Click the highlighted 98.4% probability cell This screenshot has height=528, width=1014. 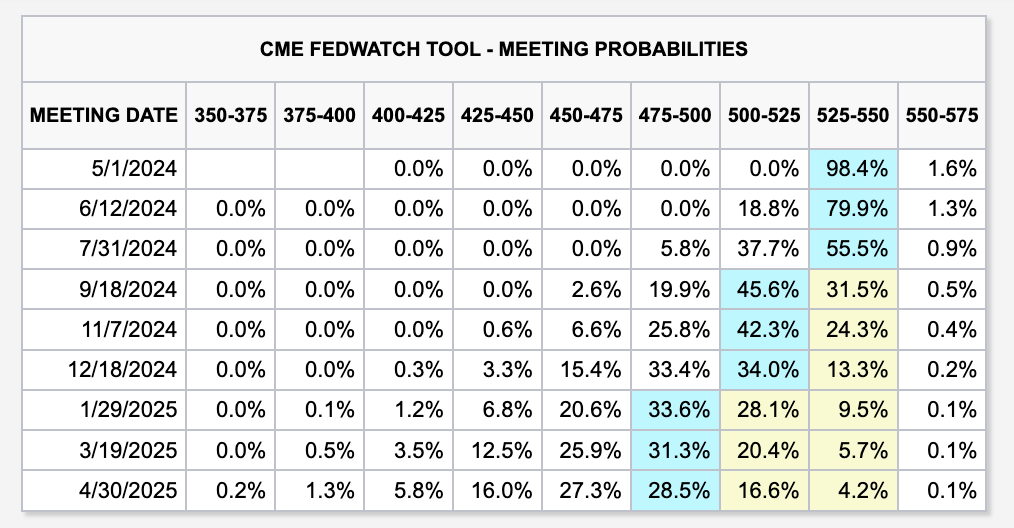coord(853,169)
